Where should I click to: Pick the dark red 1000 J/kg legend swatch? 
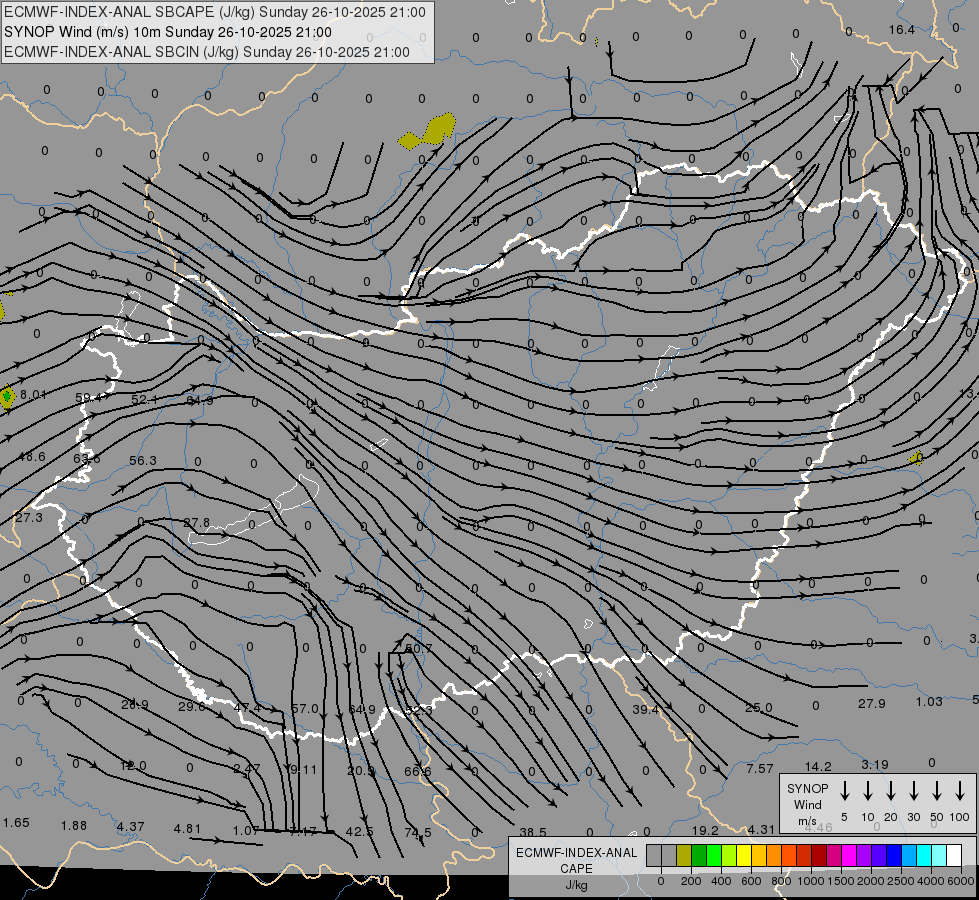[819, 856]
